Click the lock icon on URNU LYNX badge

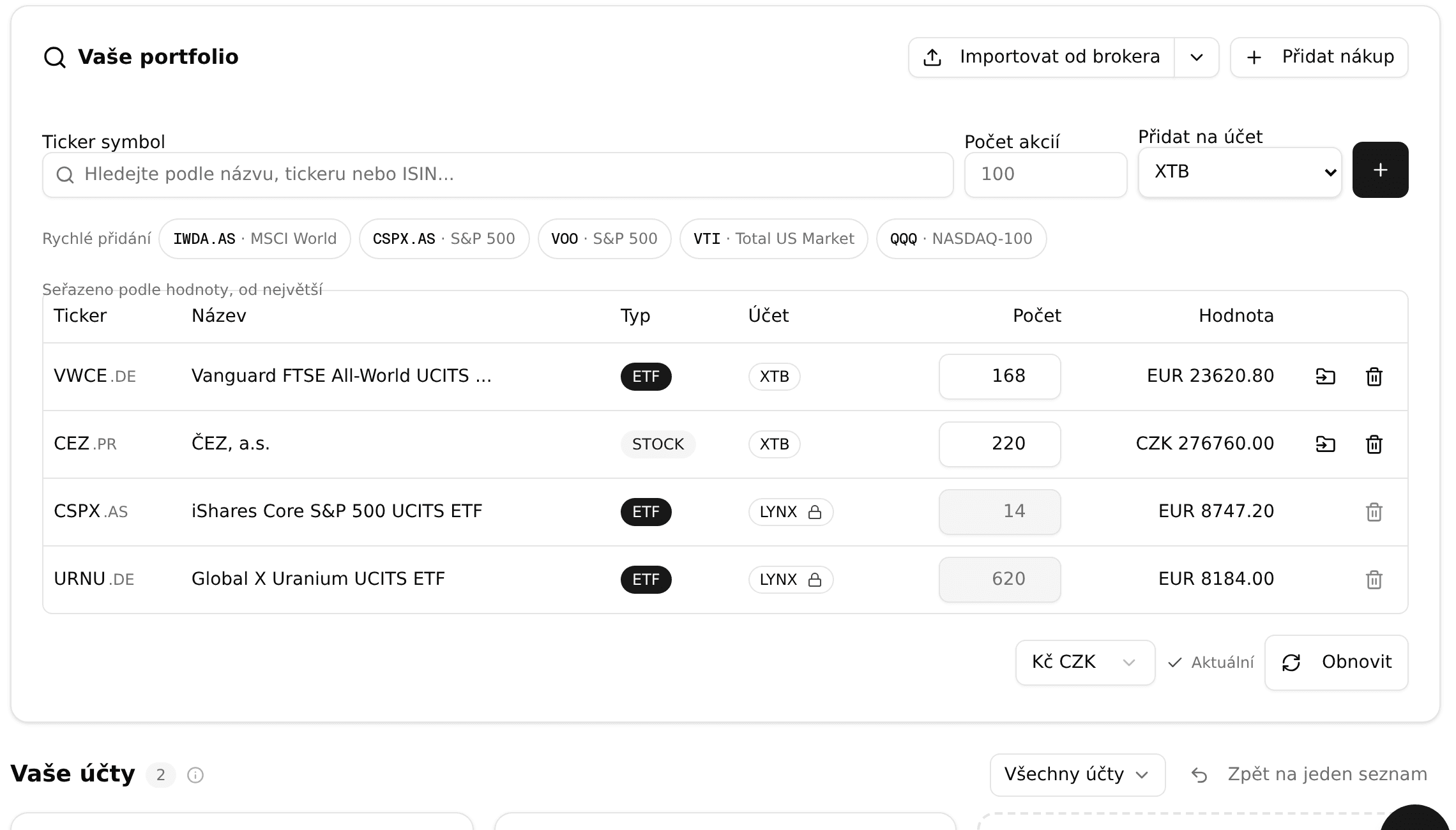tap(815, 580)
